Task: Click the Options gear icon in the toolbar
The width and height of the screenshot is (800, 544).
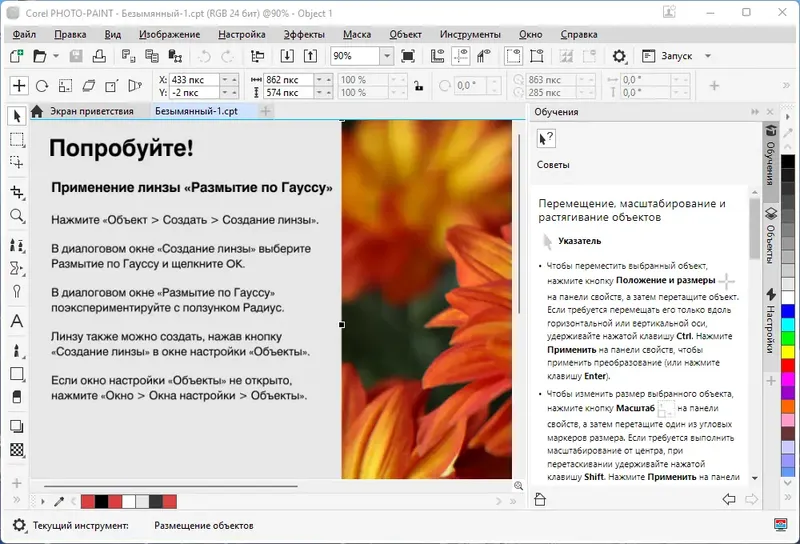Action: click(619, 57)
